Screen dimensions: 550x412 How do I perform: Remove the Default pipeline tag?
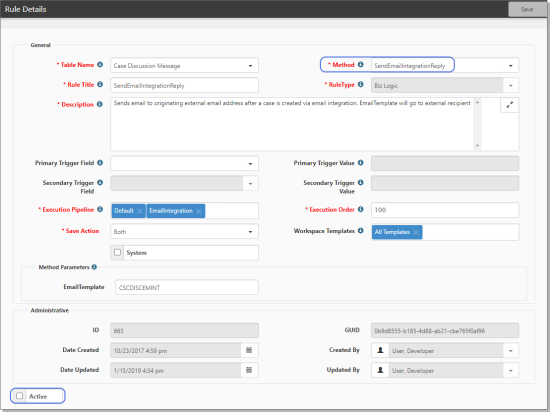tap(140, 211)
